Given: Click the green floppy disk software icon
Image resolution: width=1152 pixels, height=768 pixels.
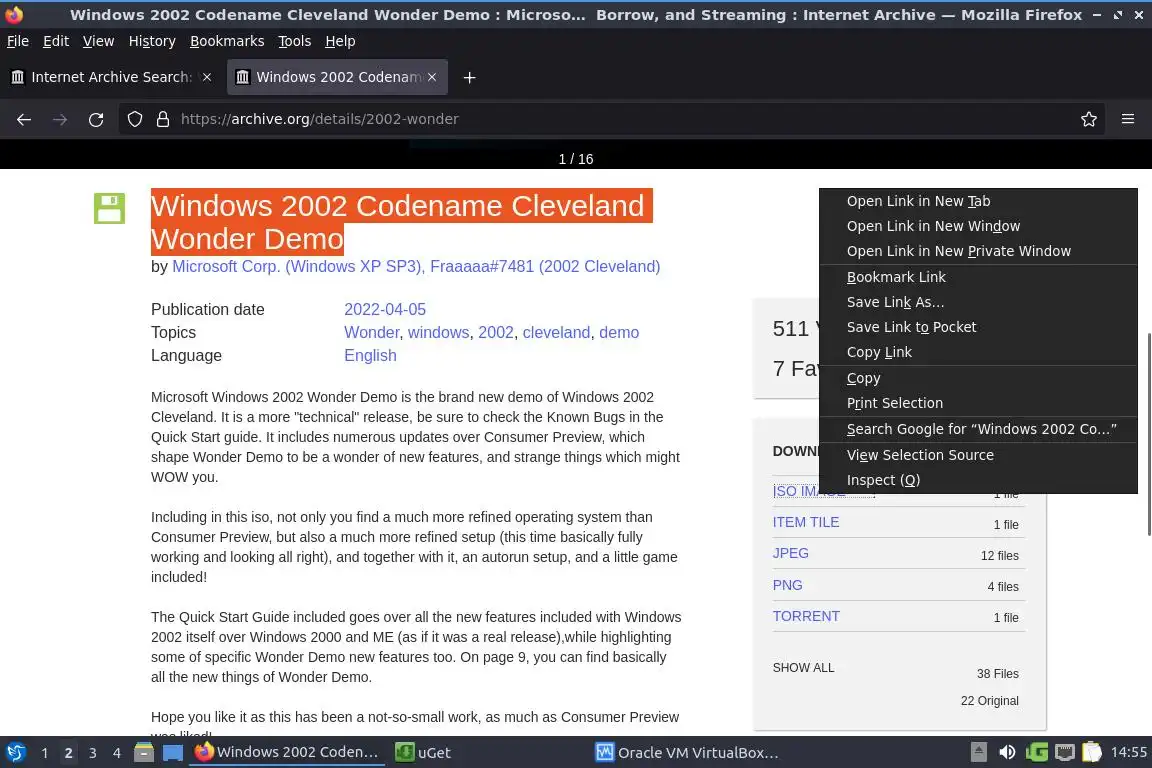Looking at the screenshot, I should coord(109,208).
